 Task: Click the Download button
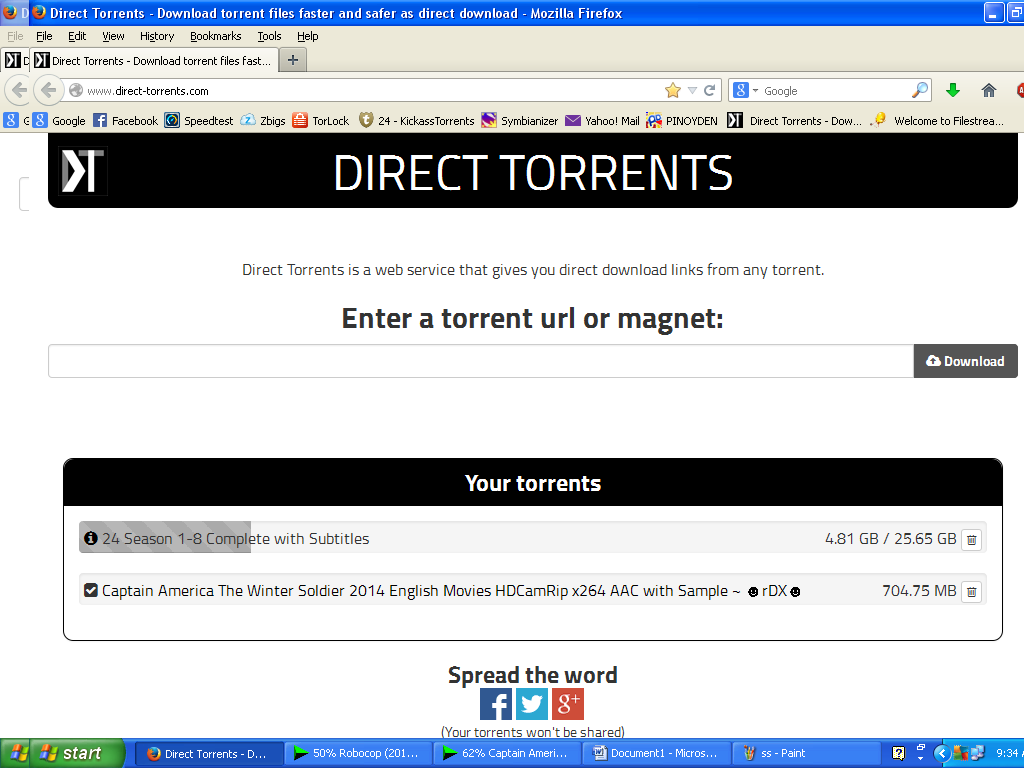pyautogui.click(x=965, y=361)
